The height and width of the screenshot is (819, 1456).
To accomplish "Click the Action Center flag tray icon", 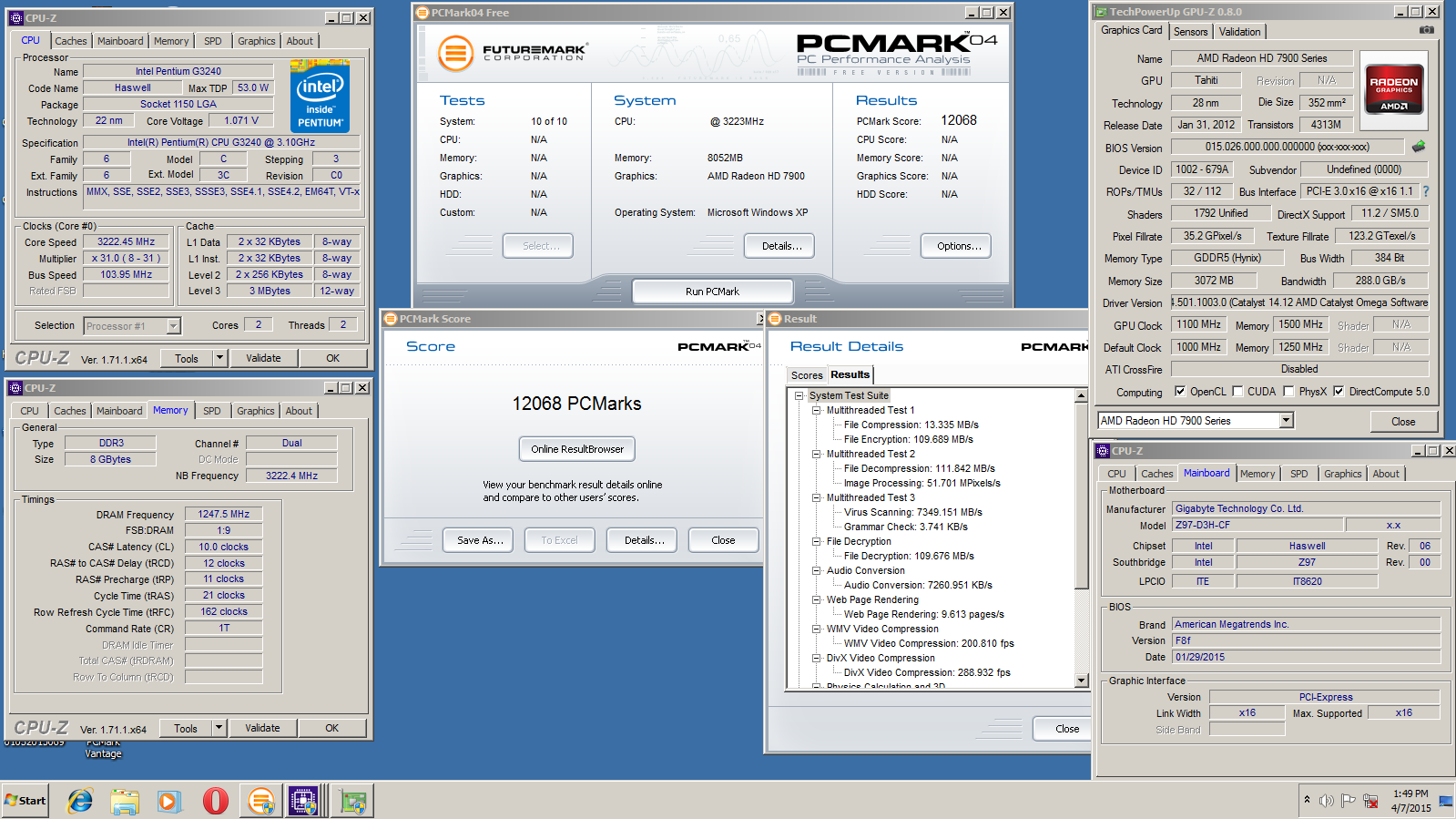I will [x=1349, y=801].
